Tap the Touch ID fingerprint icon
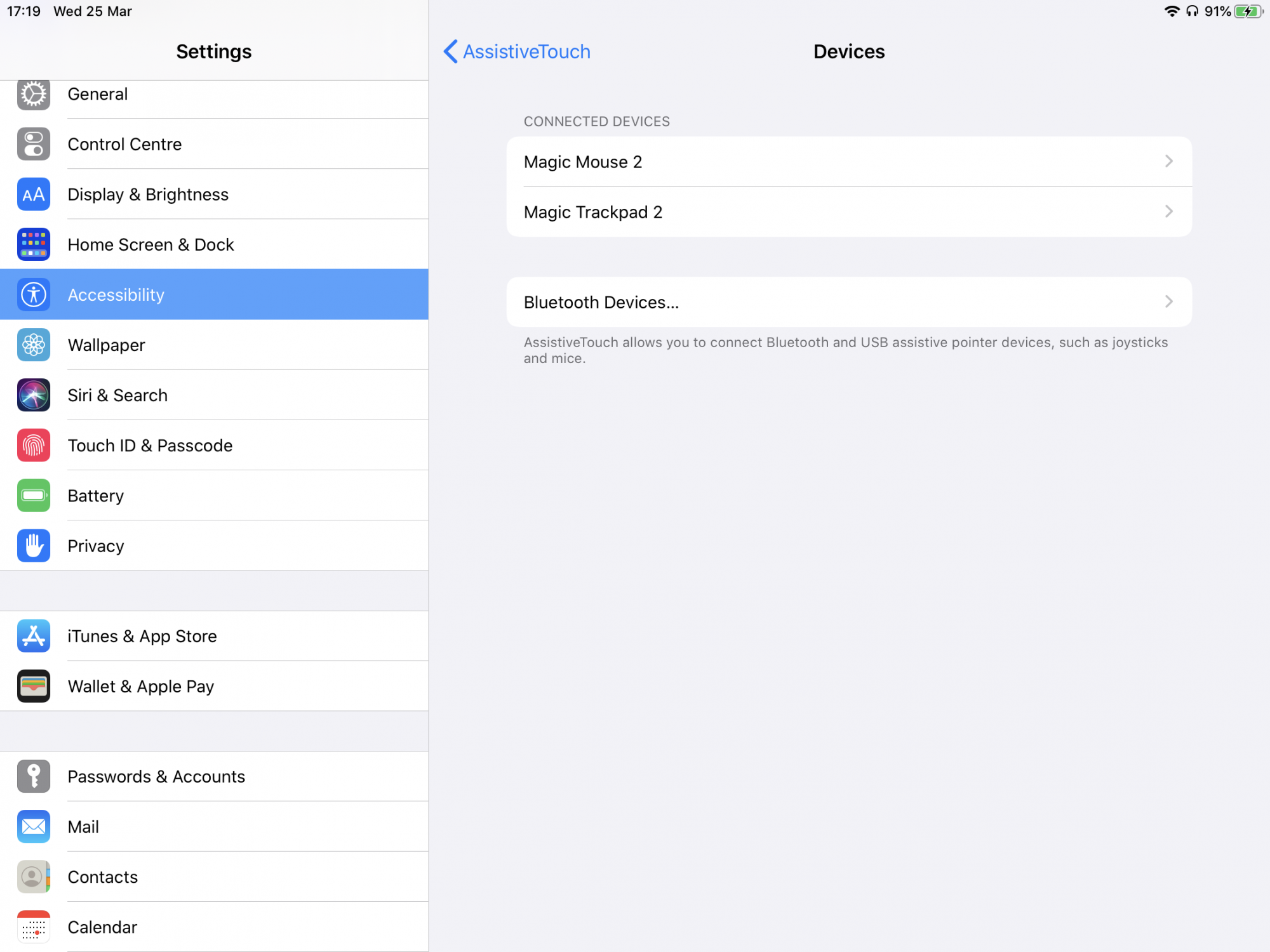Viewport: 1270px width, 952px height. 34,445
